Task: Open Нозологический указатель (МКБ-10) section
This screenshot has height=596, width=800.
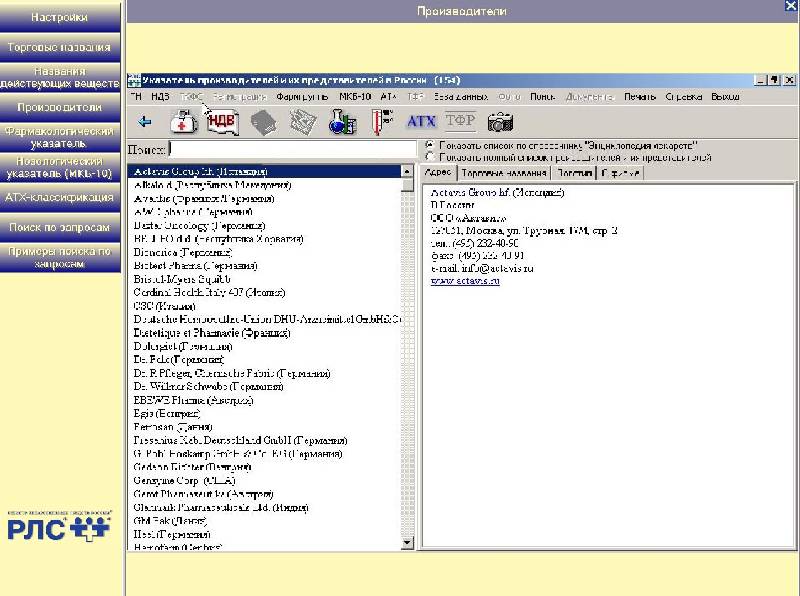Action: click(60, 167)
